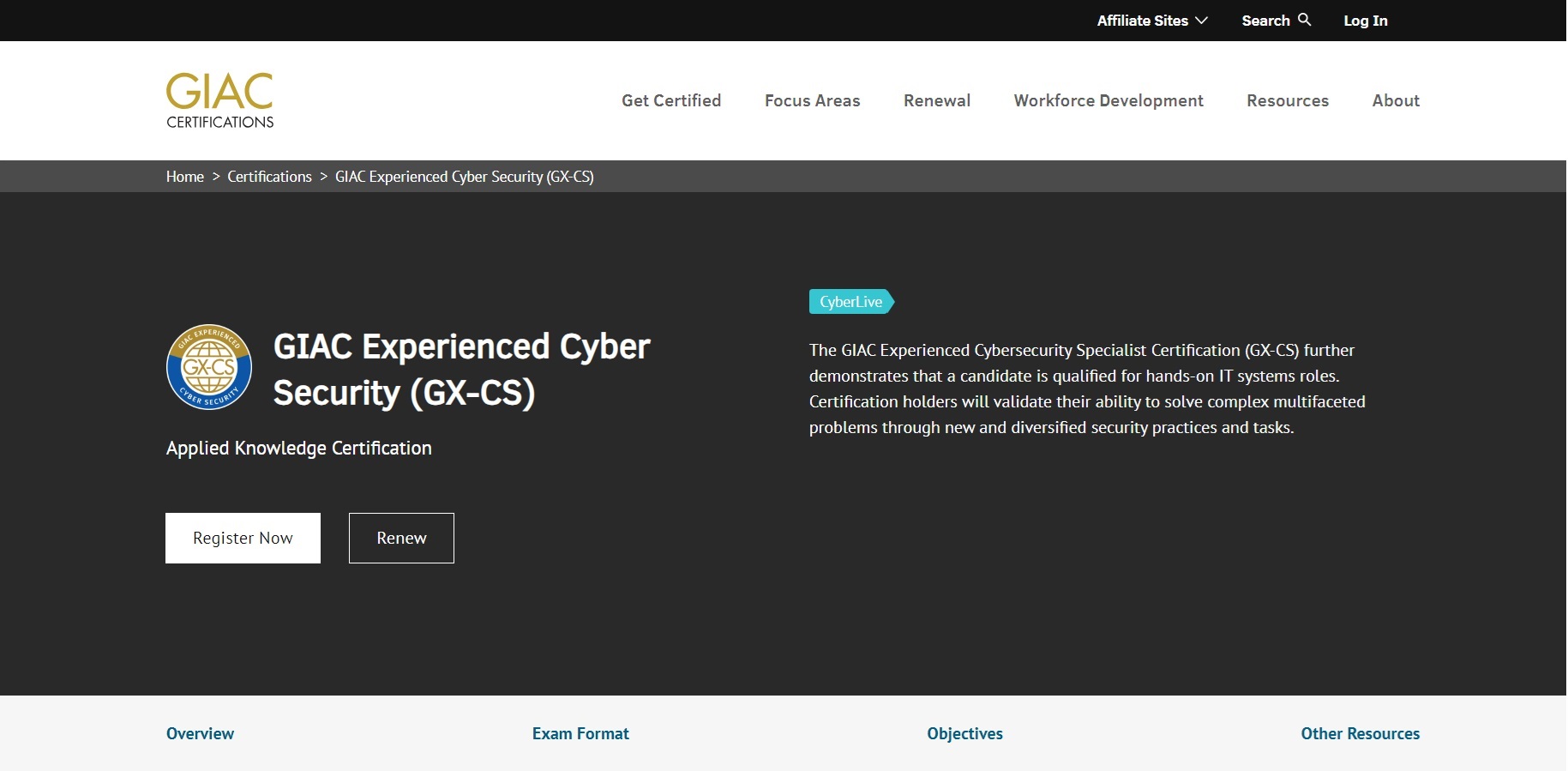Jump to the Objectives section

964,733
